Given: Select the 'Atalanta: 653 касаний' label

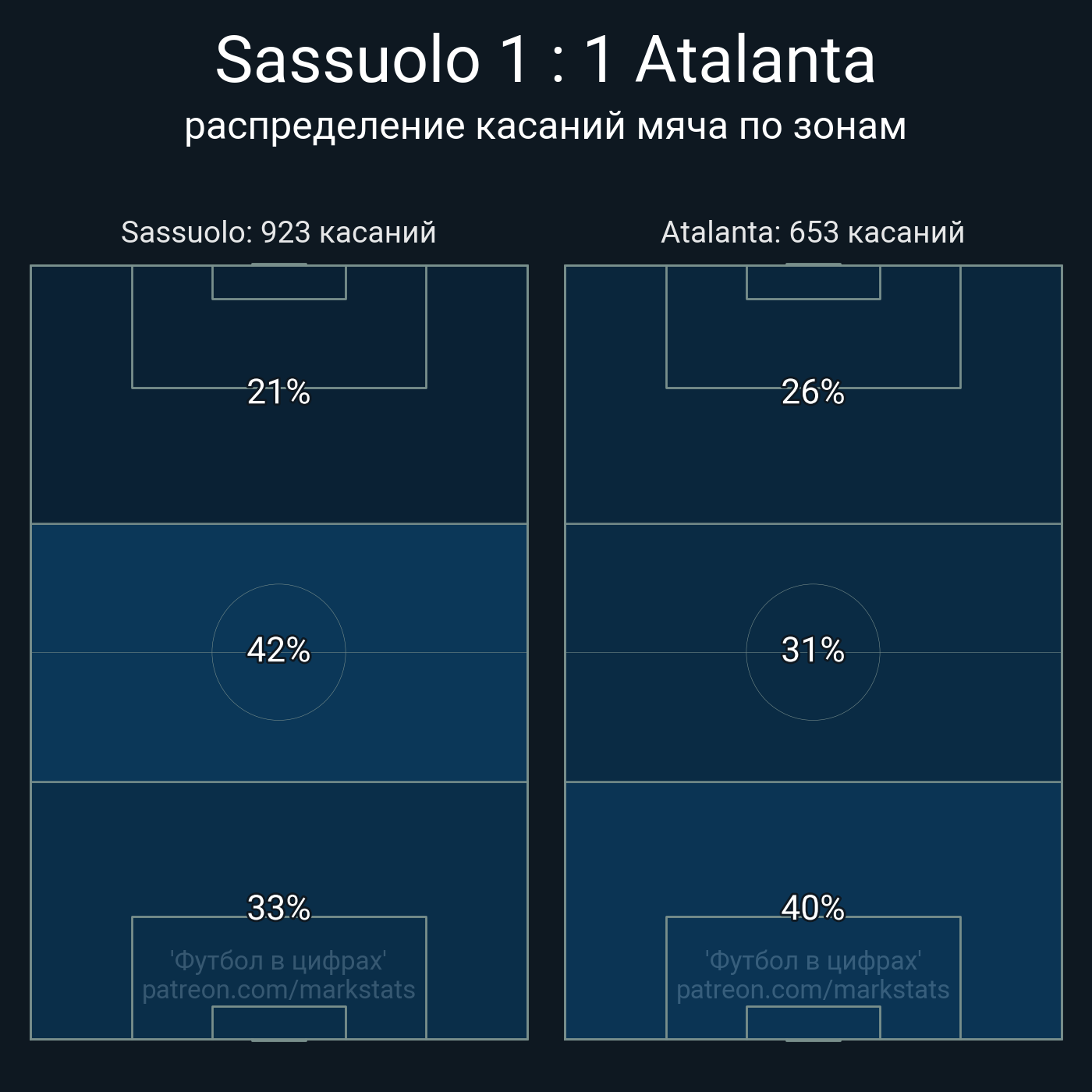Looking at the screenshot, I should 813,232.
